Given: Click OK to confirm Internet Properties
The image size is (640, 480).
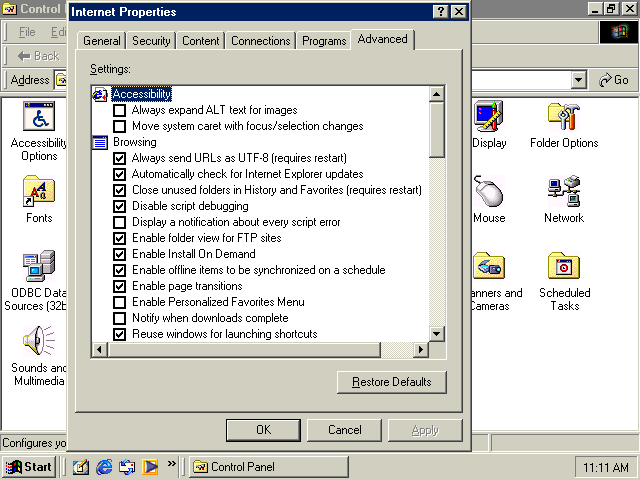Looking at the screenshot, I should tap(263, 430).
